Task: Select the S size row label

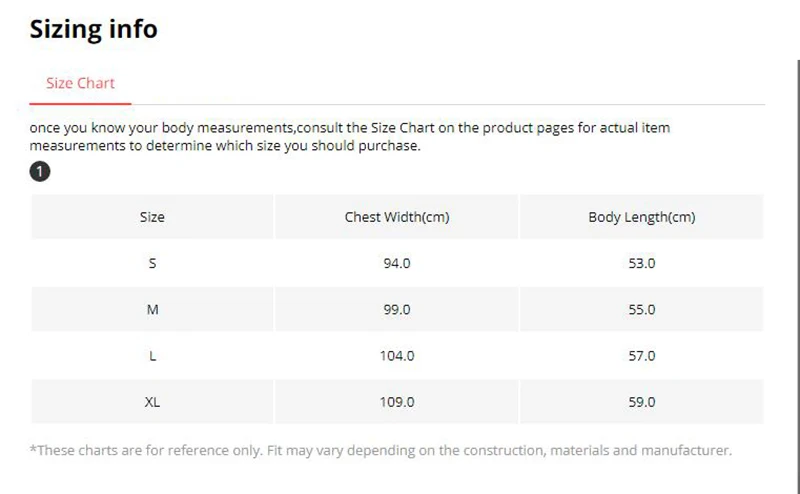Action: [152, 263]
